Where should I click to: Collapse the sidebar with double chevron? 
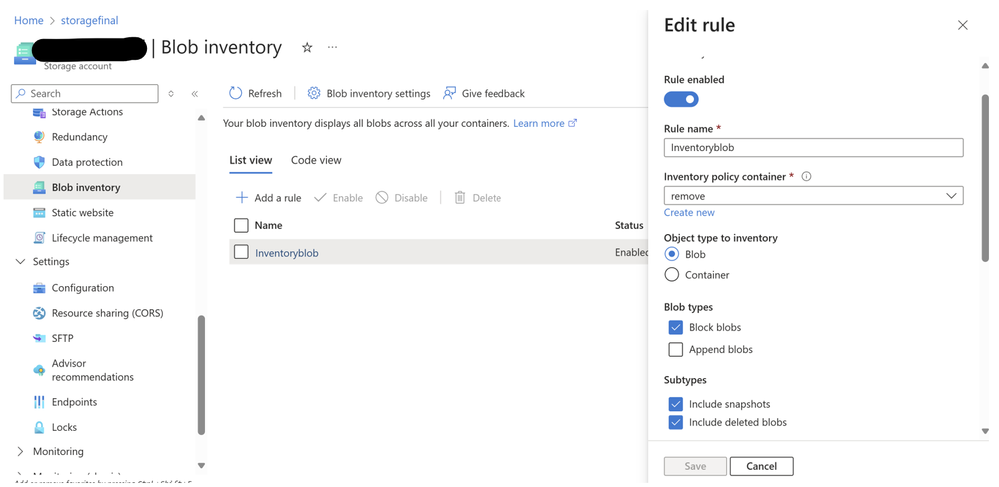pyautogui.click(x=195, y=94)
